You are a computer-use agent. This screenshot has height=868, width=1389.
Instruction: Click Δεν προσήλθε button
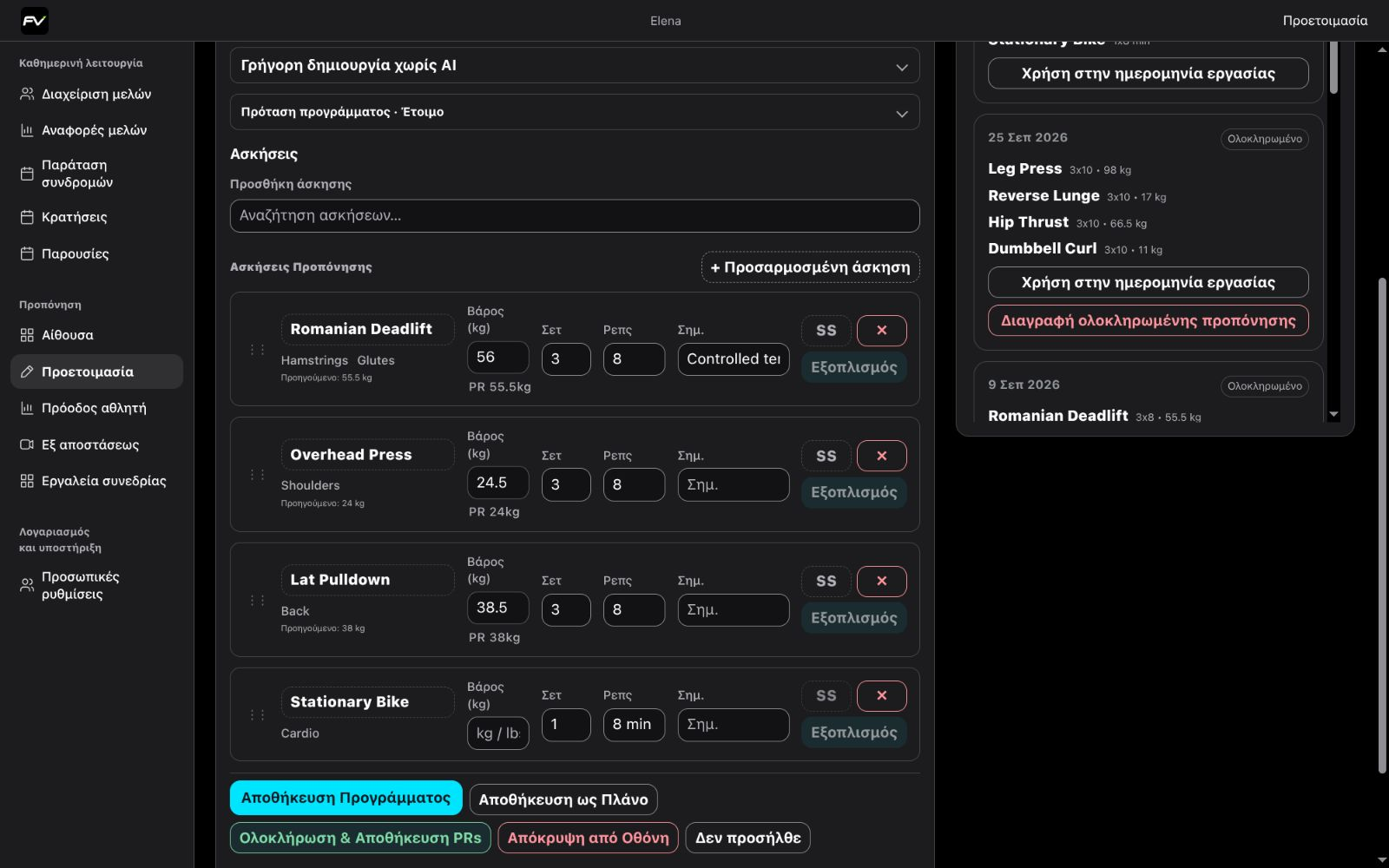tap(748, 838)
